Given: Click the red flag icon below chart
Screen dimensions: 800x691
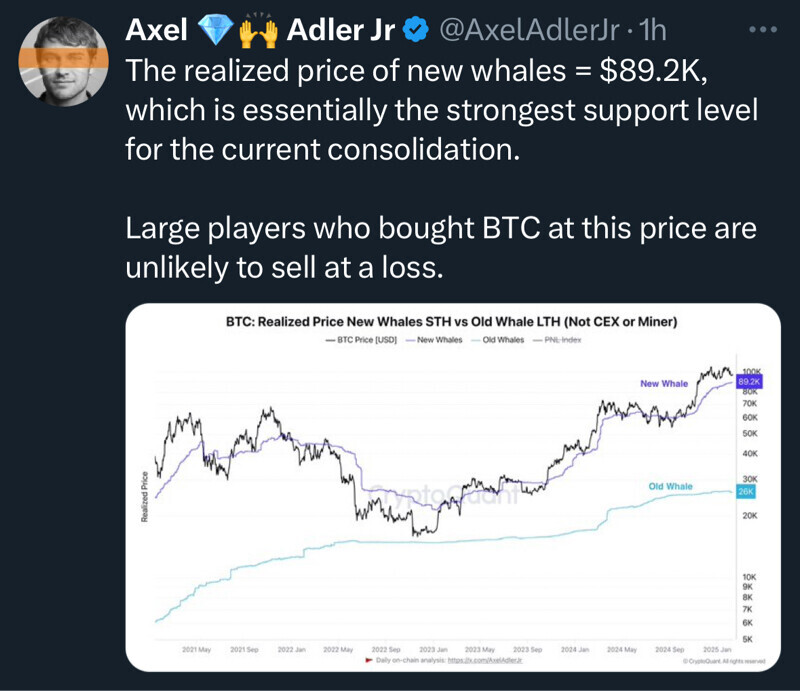Looking at the screenshot, I should point(369,661).
